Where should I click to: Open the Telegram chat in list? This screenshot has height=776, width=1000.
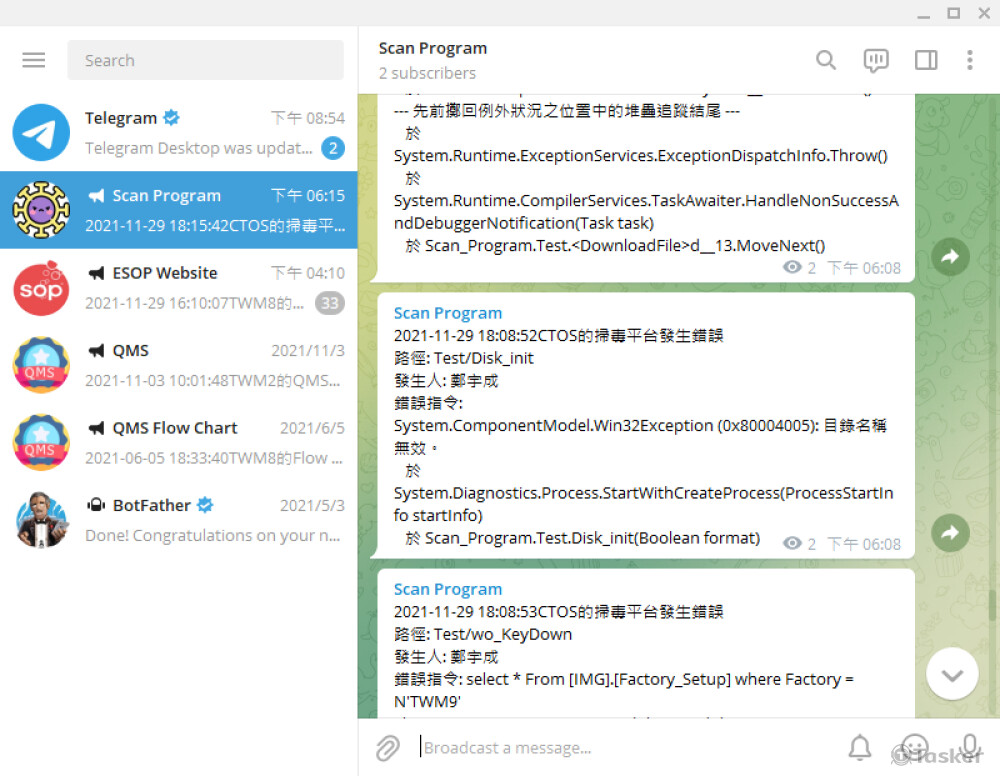coord(180,132)
